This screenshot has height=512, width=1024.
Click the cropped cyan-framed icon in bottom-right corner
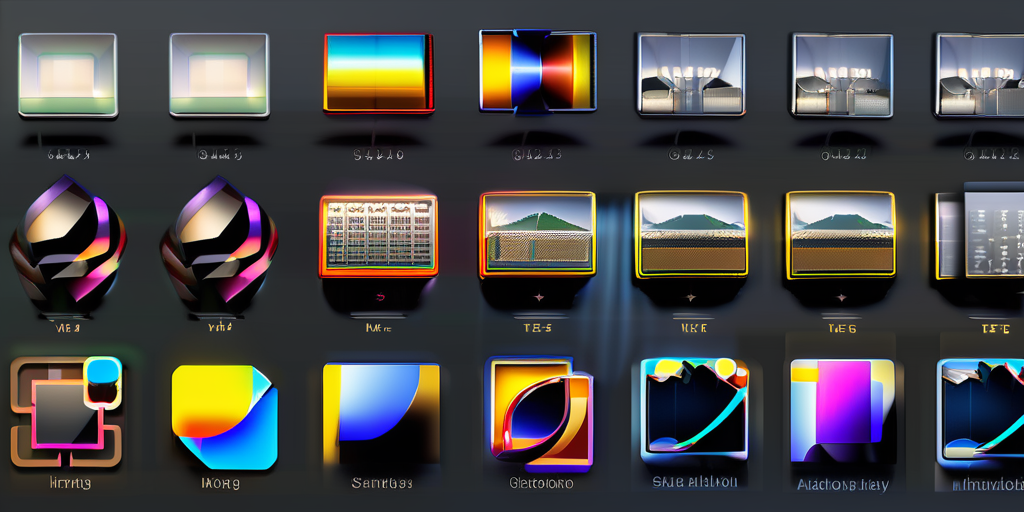pos(981,412)
